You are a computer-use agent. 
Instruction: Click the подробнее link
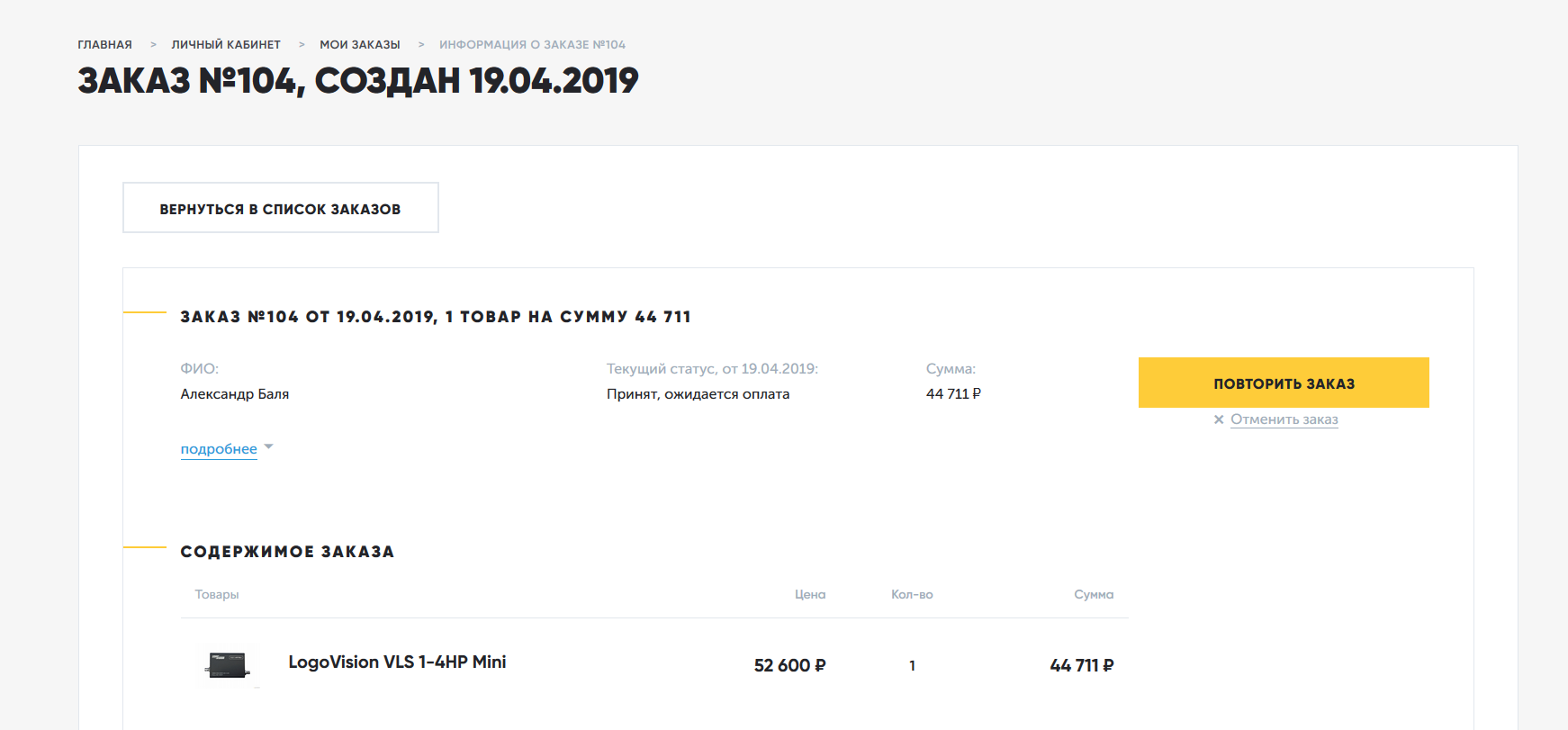[x=219, y=449]
